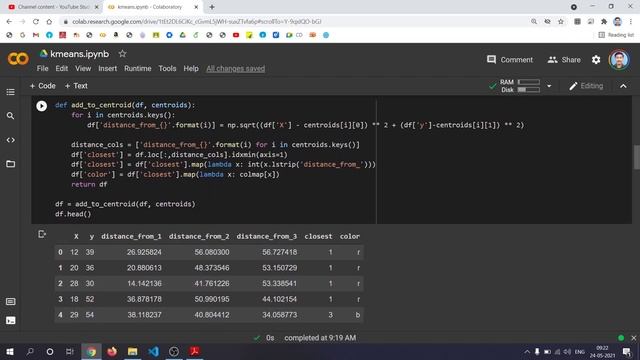Viewport: 640px width, 360px height.
Task: Open Gmail bookmark in bookmarks bar
Action: click(36, 35)
